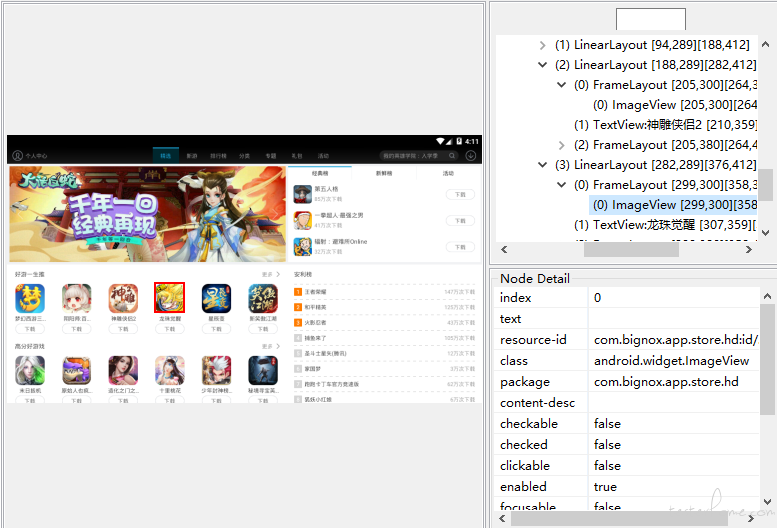Tap the 梦幻西游 game icon
The height and width of the screenshot is (528, 777).
pos(30,298)
